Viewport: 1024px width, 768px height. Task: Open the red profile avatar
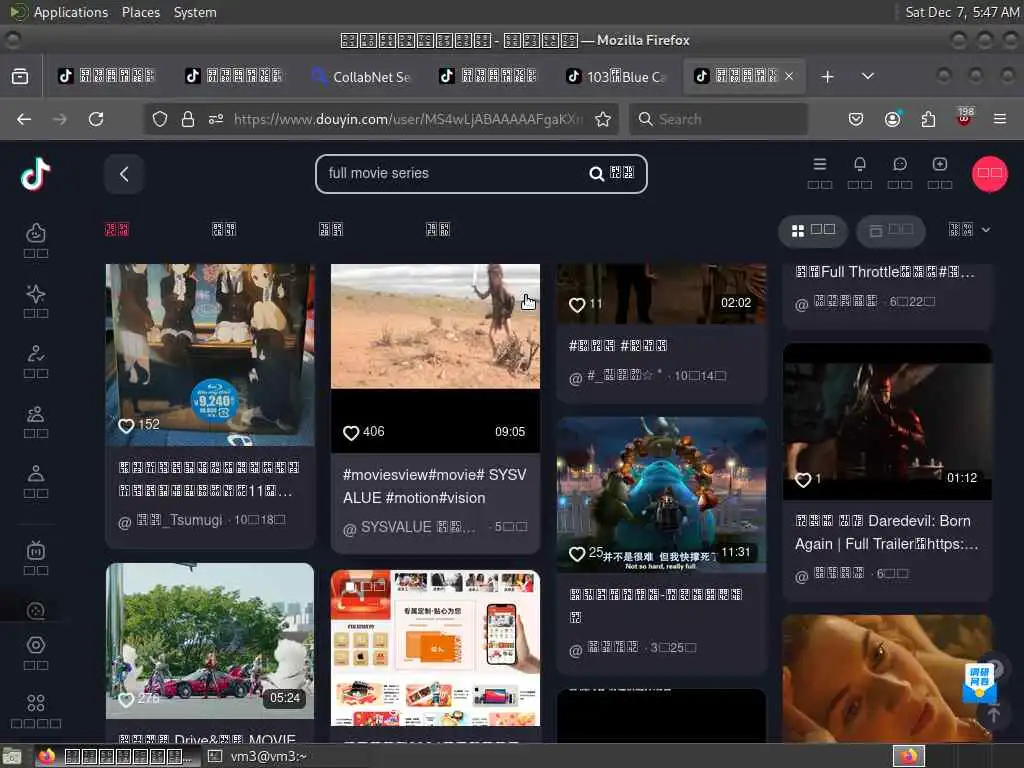[x=989, y=174]
